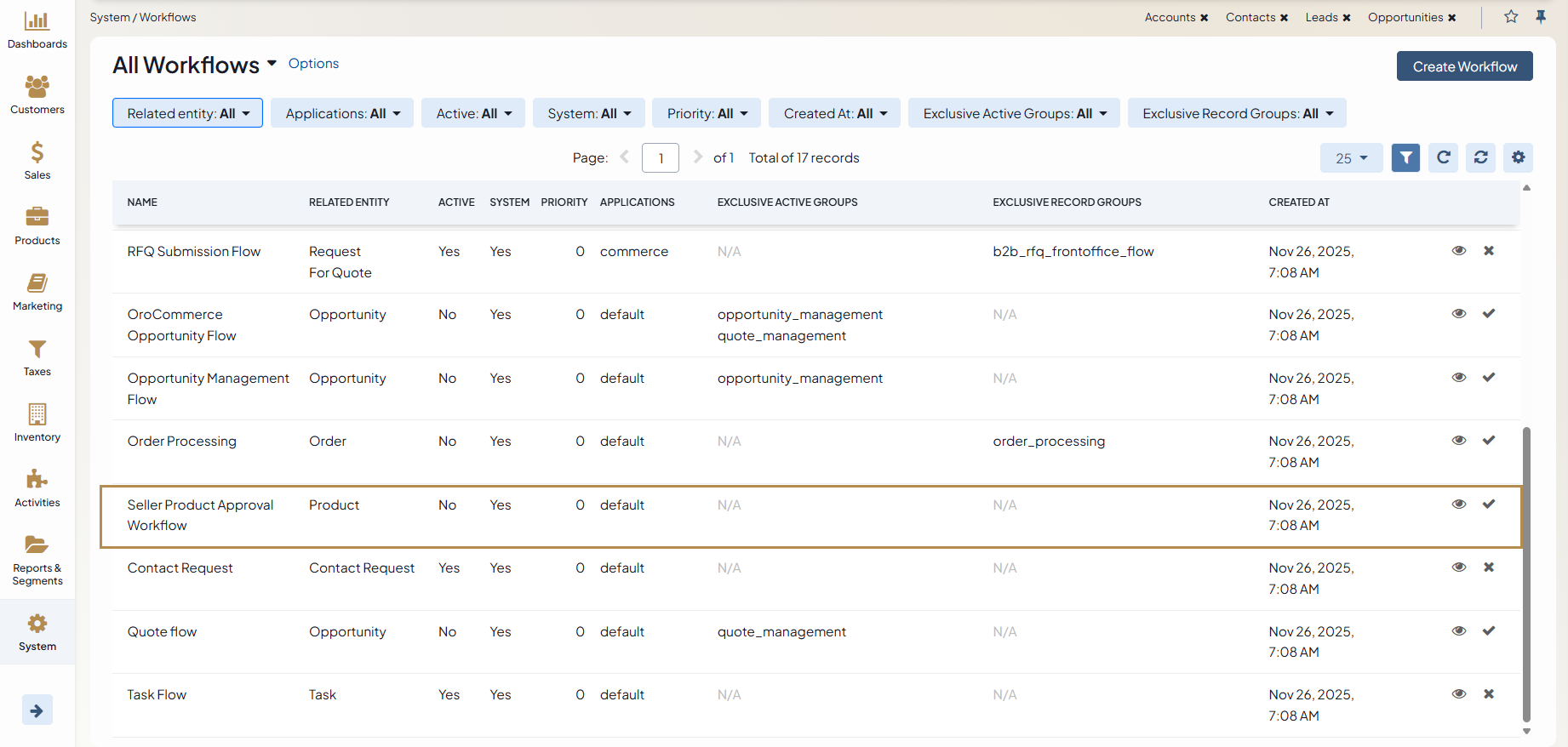This screenshot has width=1568, height=747.
Task: Click the grid filter funnel icon
Action: (x=1405, y=157)
